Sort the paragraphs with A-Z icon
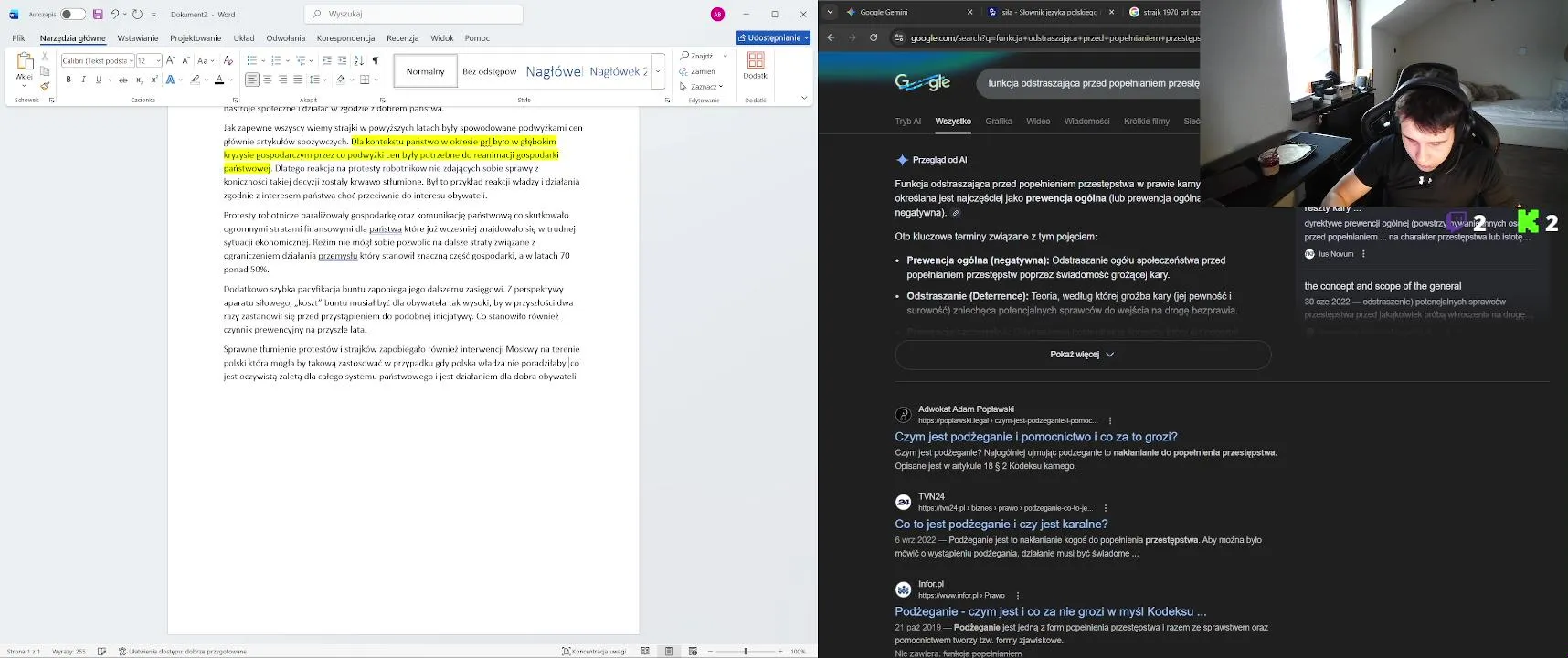 pos(358,60)
